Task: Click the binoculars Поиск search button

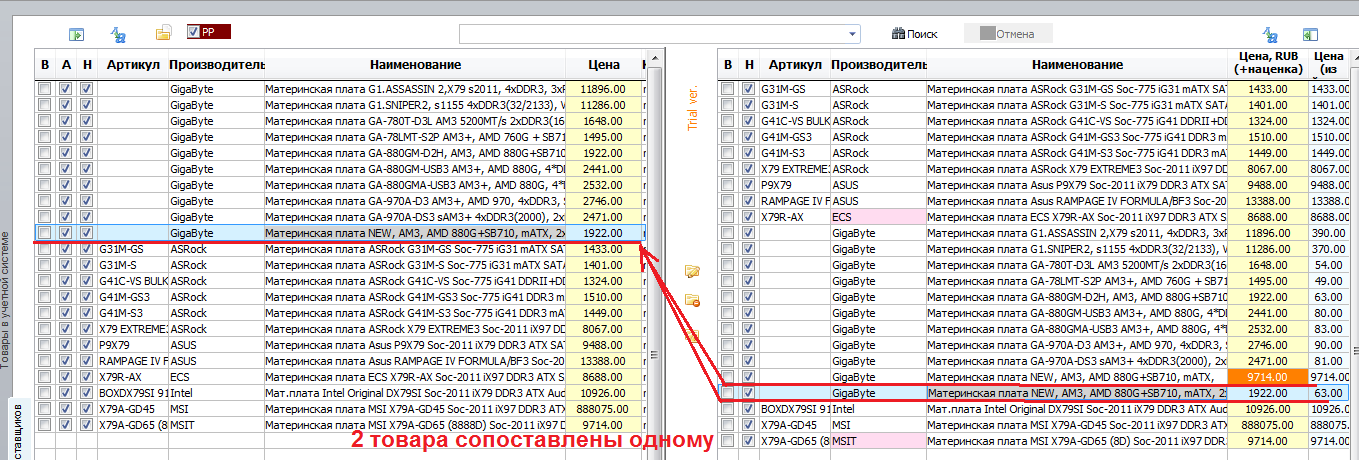Action: [914, 33]
